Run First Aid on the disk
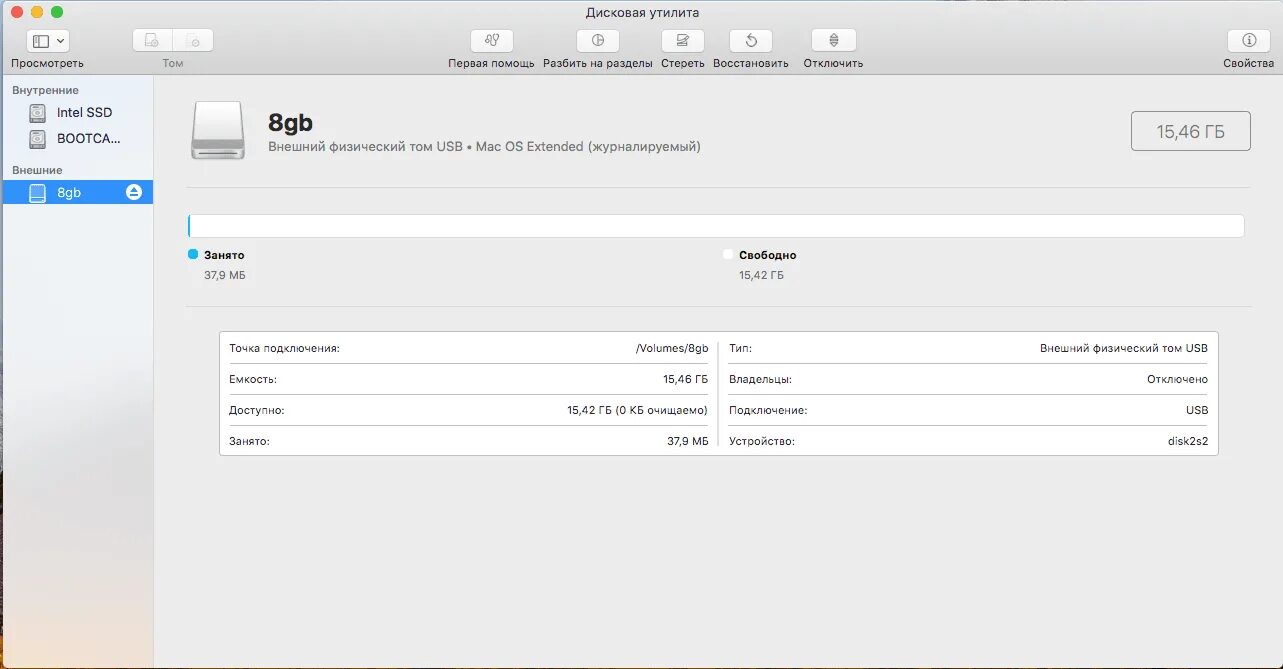 (x=491, y=41)
